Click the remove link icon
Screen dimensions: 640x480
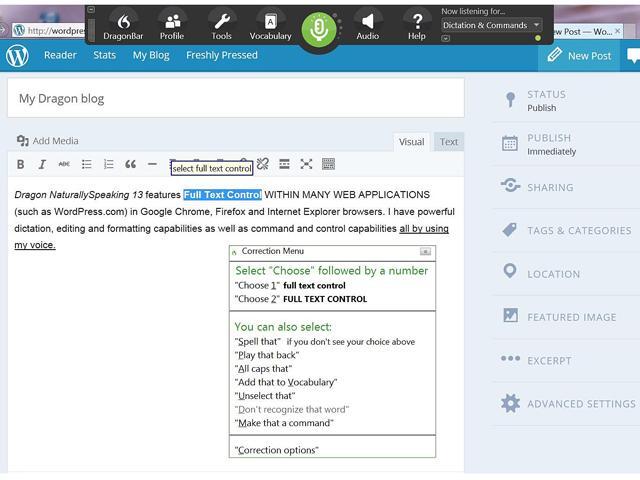[x=263, y=164]
